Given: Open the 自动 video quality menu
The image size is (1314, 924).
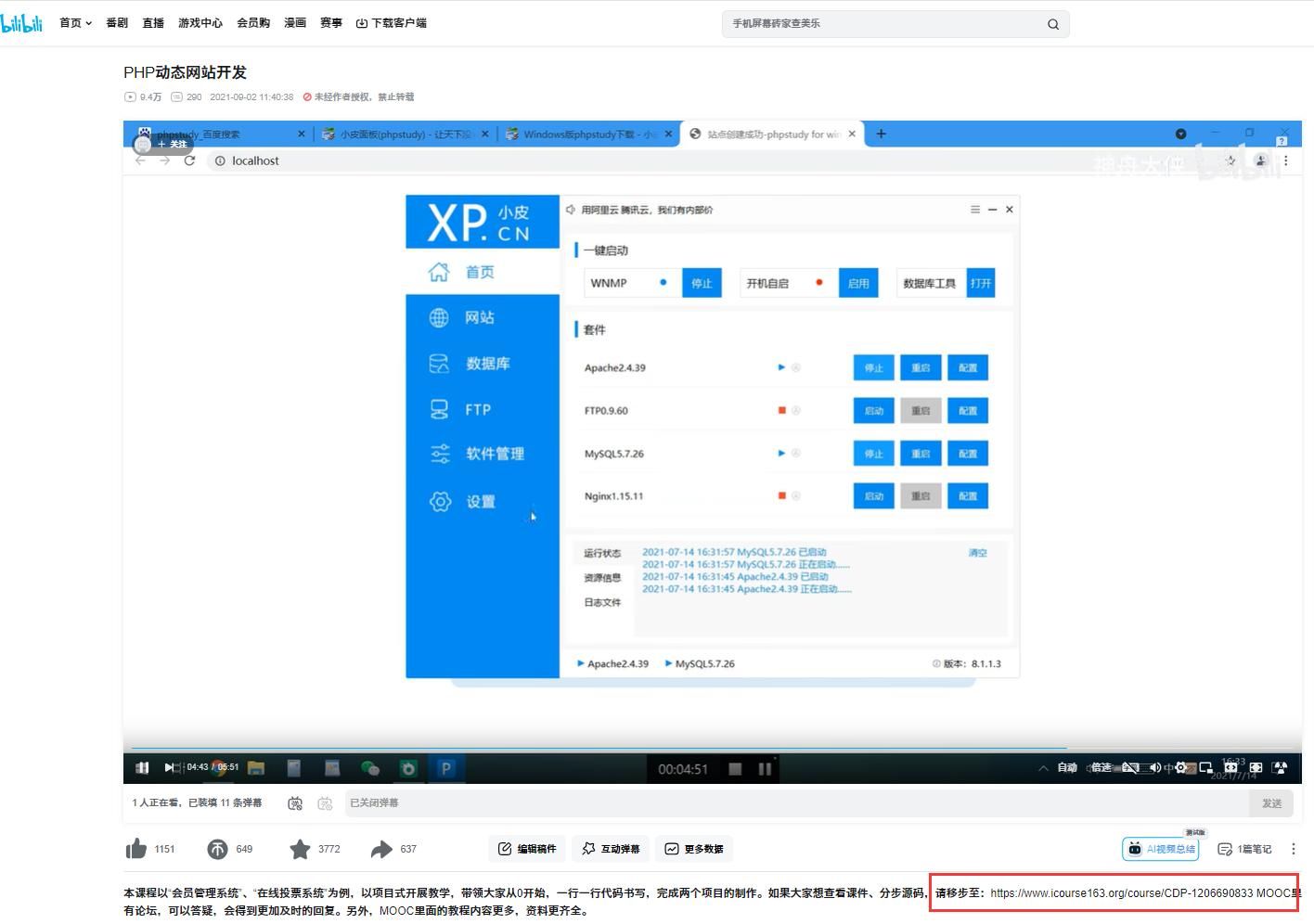Looking at the screenshot, I should click(1067, 767).
